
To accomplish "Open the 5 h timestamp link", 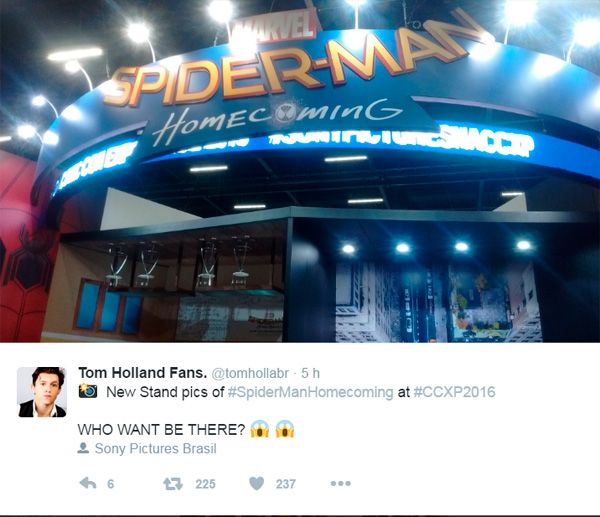I will click(x=310, y=373).
